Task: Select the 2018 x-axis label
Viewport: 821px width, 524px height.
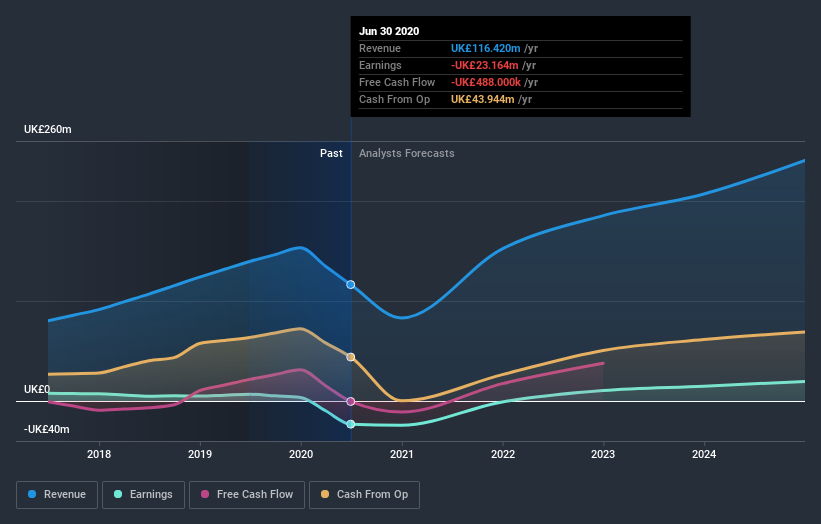Action: click(99, 454)
